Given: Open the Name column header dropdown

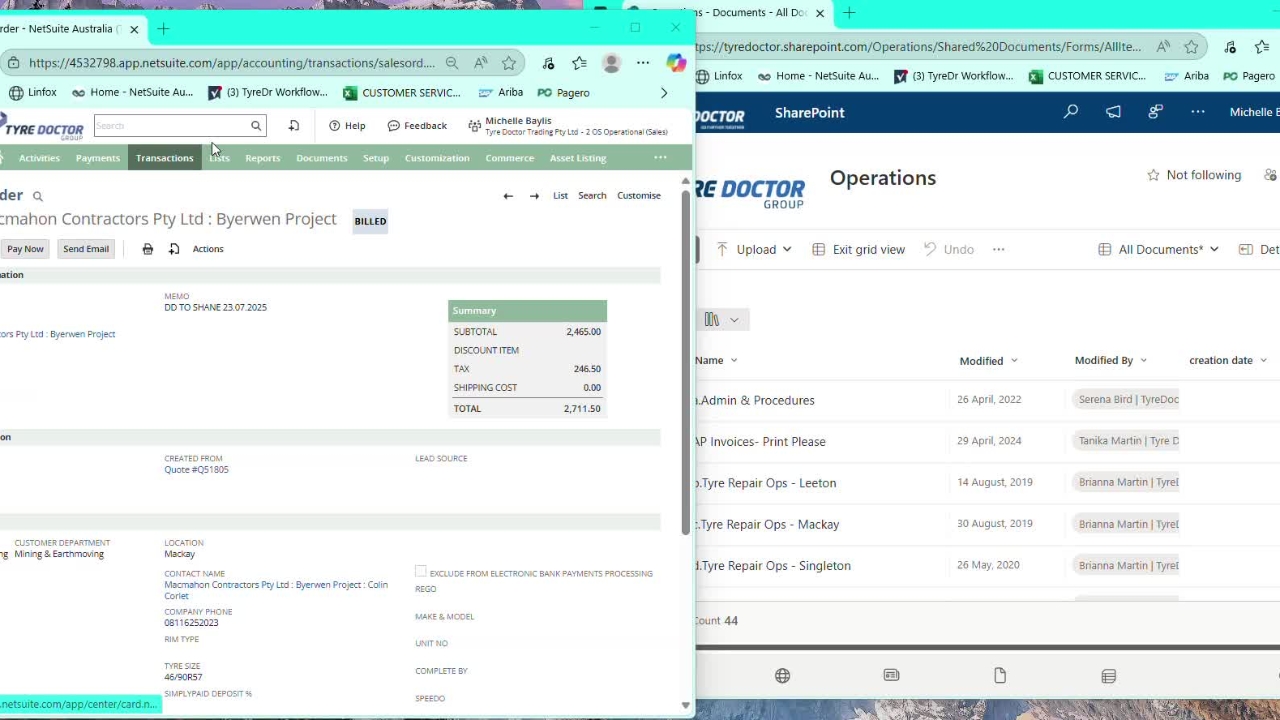Looking at the screenshot, I should pos(734,361).
